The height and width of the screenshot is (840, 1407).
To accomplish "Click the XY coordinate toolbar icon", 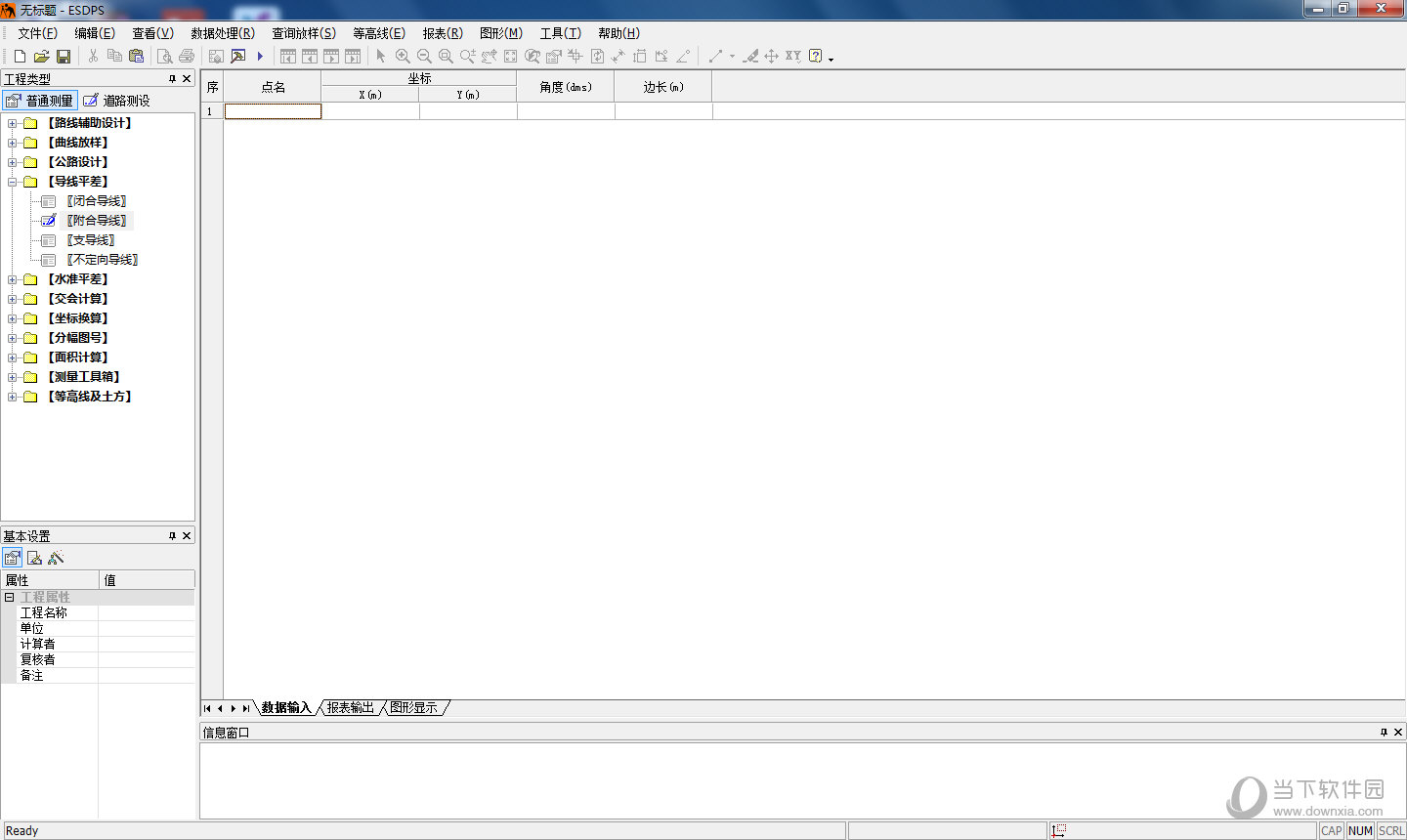I will 792,57.
